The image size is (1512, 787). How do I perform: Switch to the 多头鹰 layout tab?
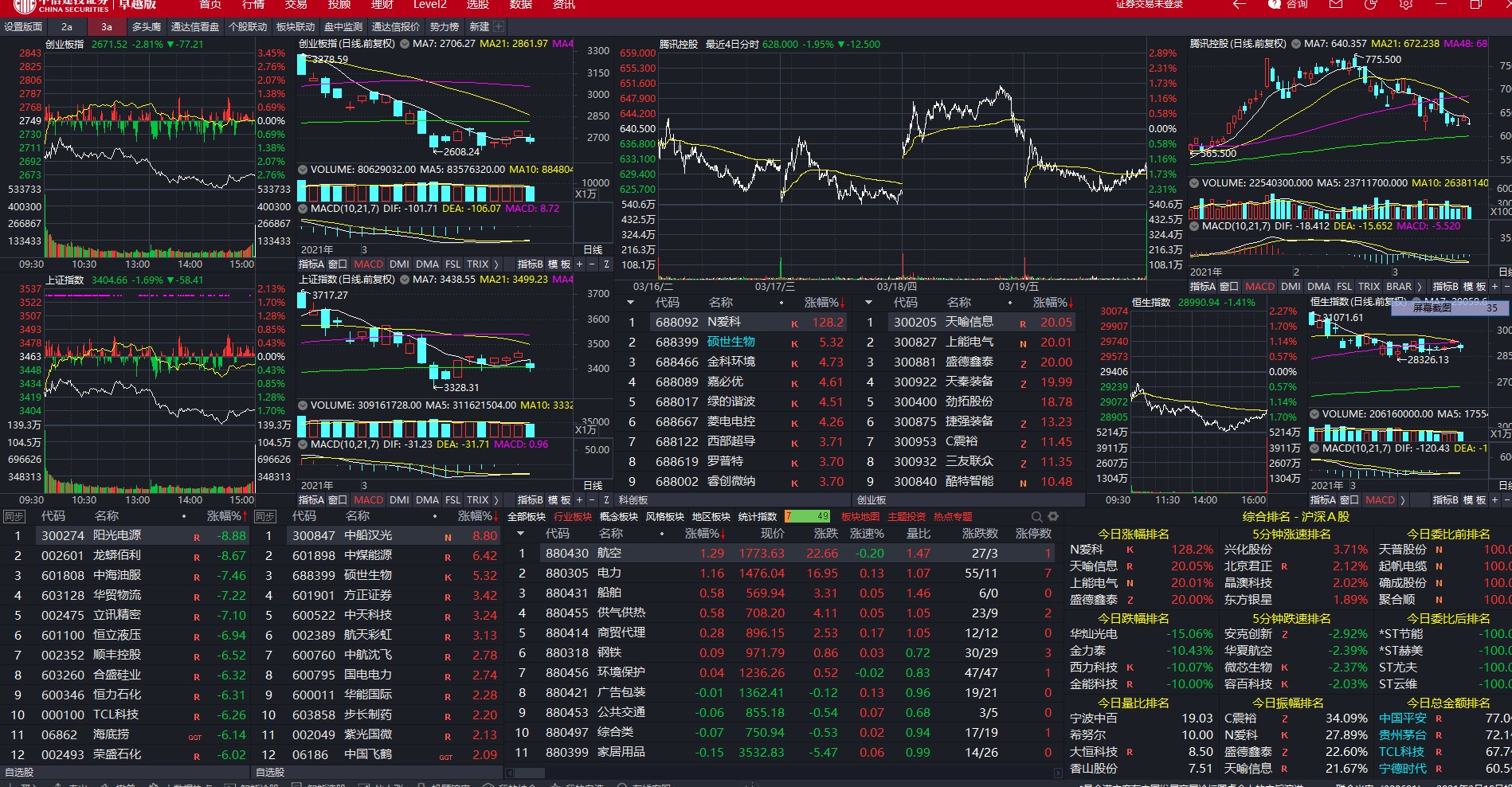(147, 26)
